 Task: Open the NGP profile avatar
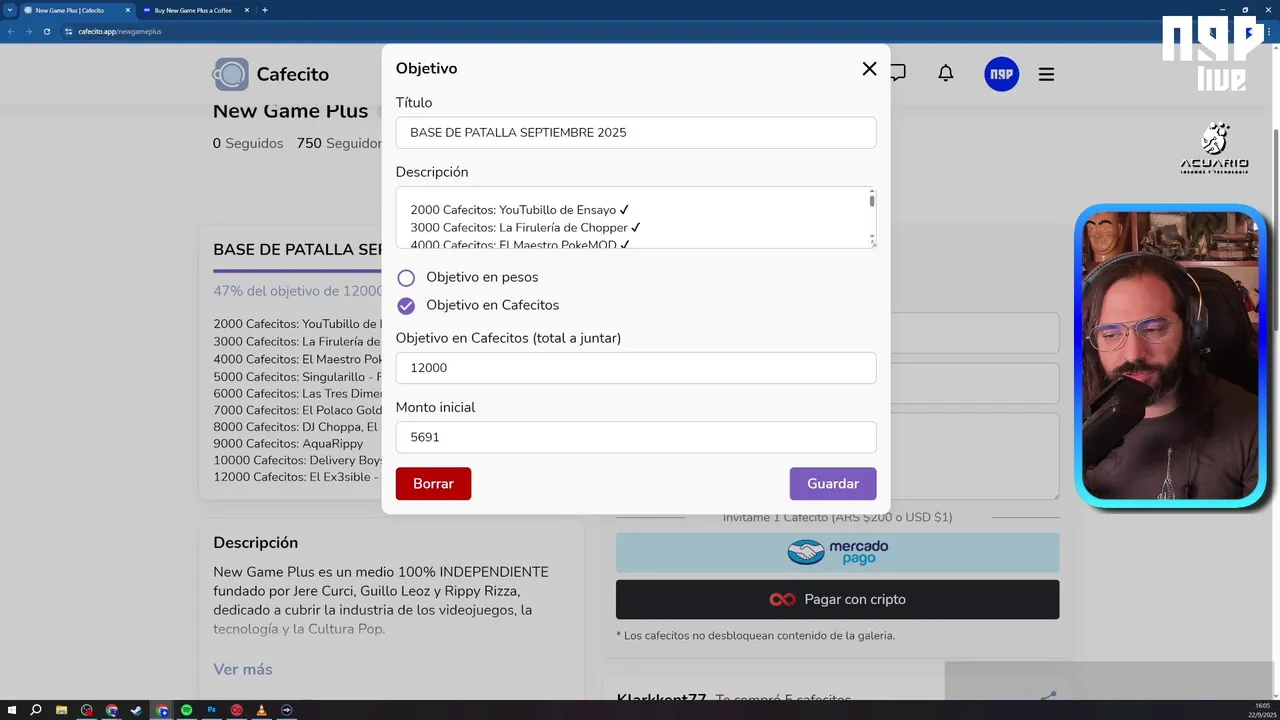coord(1001,74)
